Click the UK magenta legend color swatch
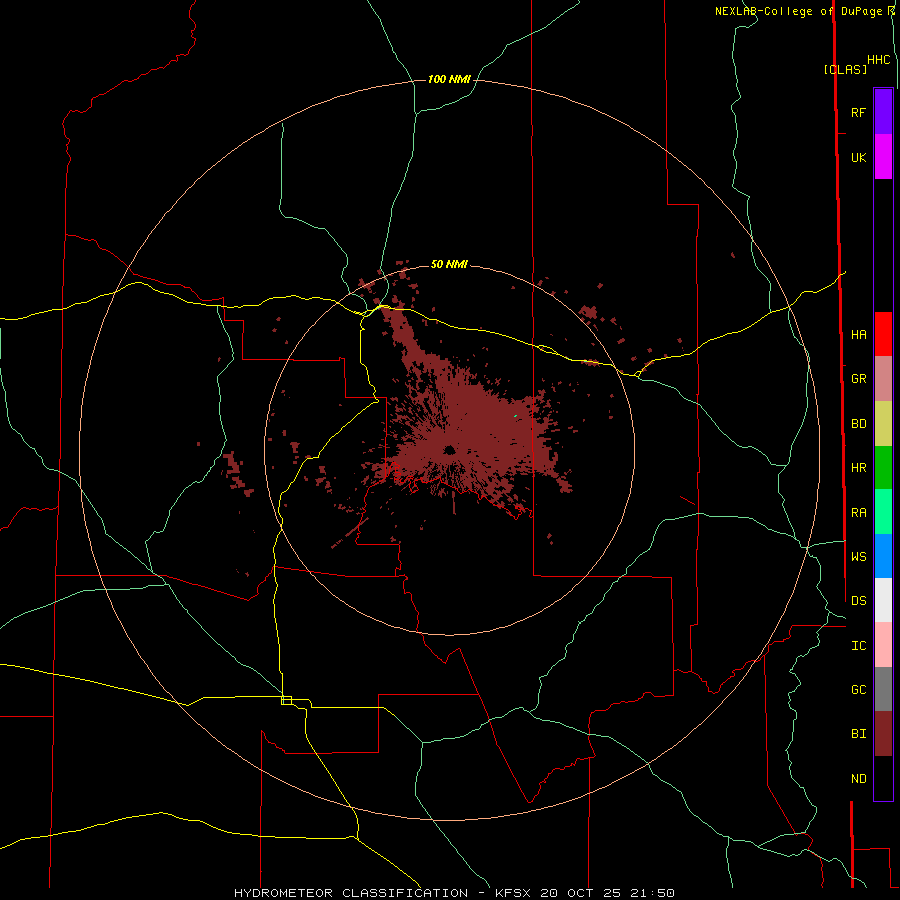 pyautogui.click(x=883, y=157)
